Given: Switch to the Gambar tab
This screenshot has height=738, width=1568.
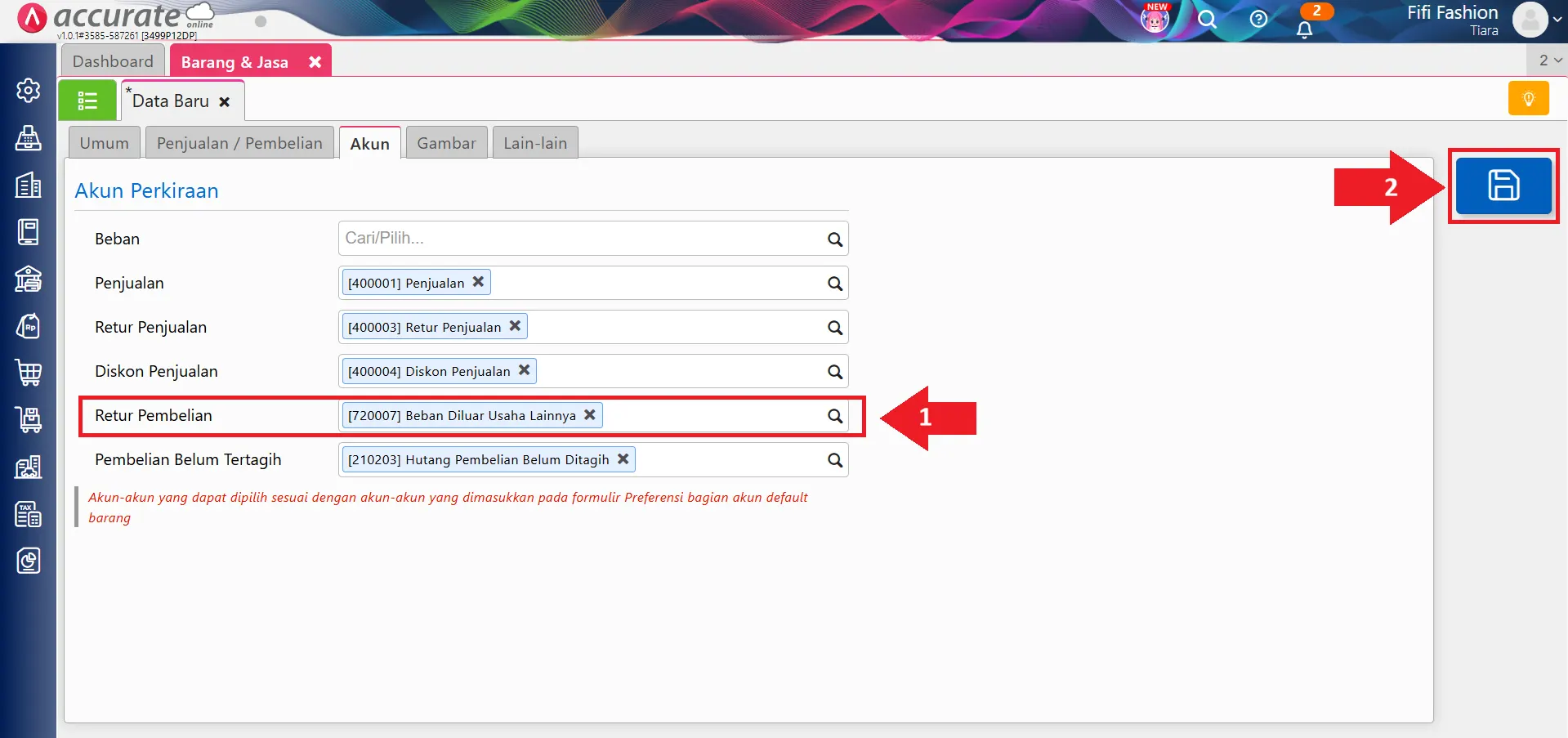Looking at the screenshot, I should click(446, 143).
